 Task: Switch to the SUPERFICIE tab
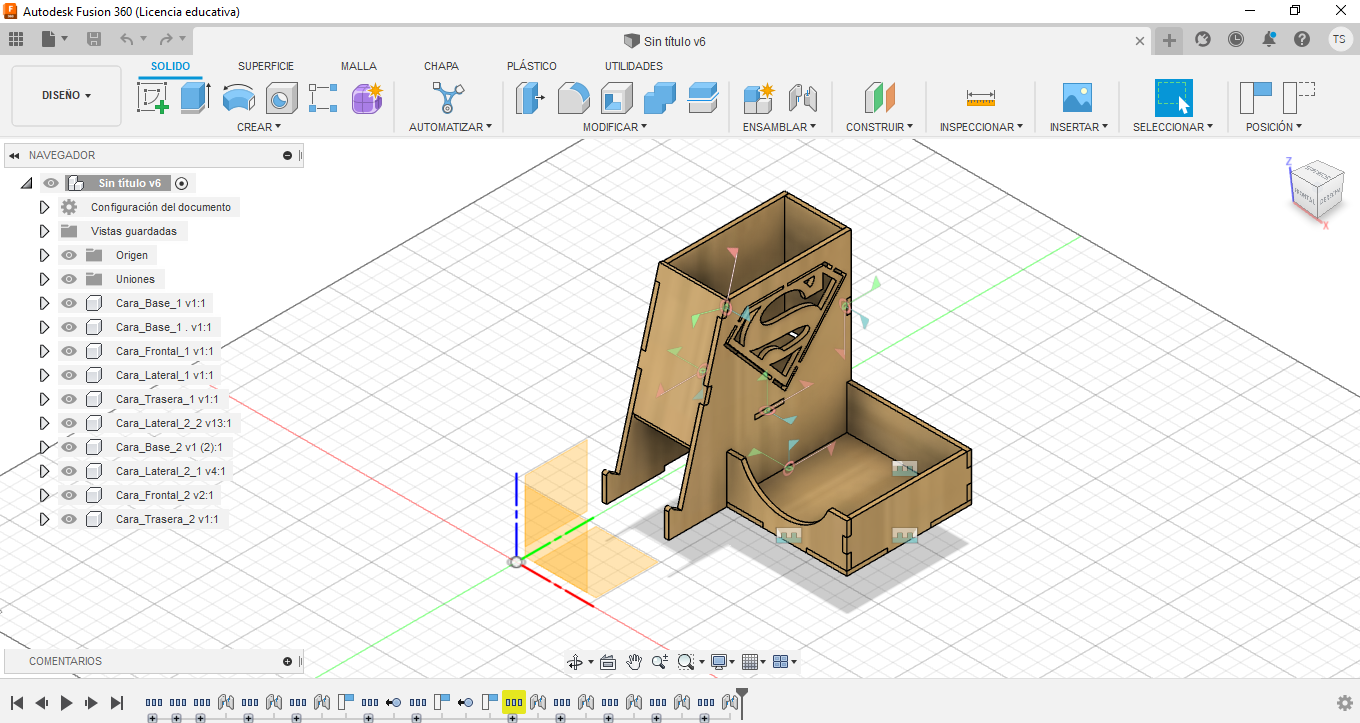pos(266,66)
